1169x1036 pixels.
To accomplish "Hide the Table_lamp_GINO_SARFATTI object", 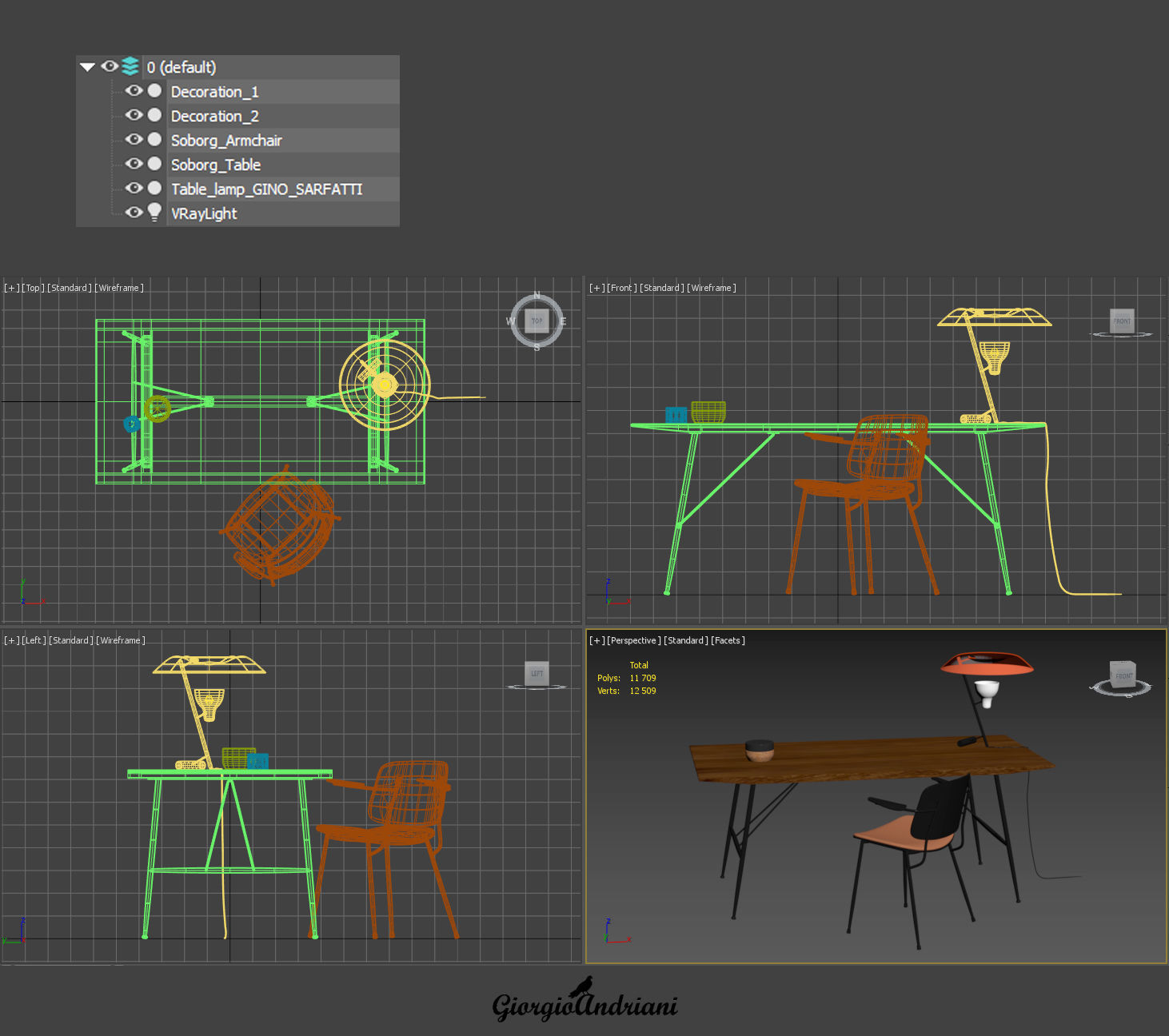I will 134,189.
